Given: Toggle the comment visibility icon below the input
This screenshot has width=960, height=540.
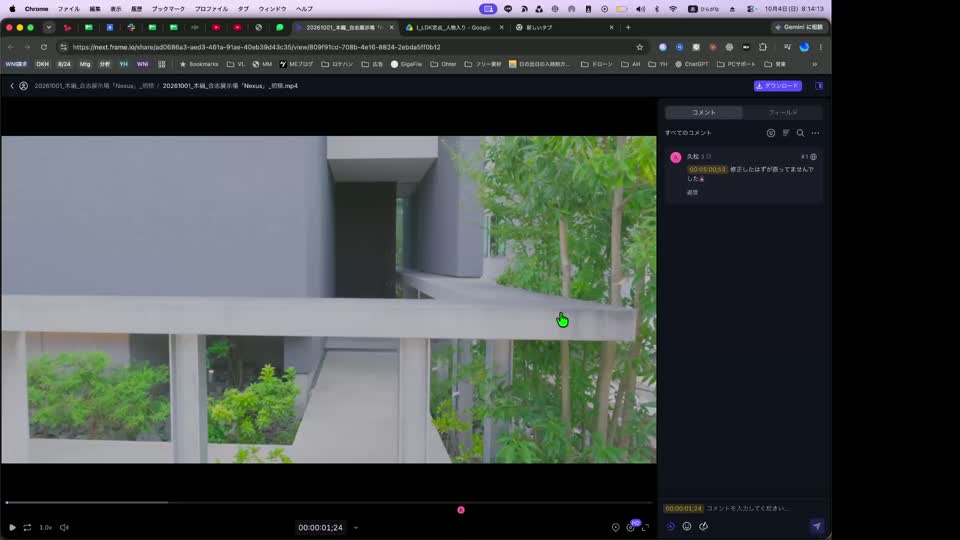Looking at the screenshot, I should pos(670,527).
